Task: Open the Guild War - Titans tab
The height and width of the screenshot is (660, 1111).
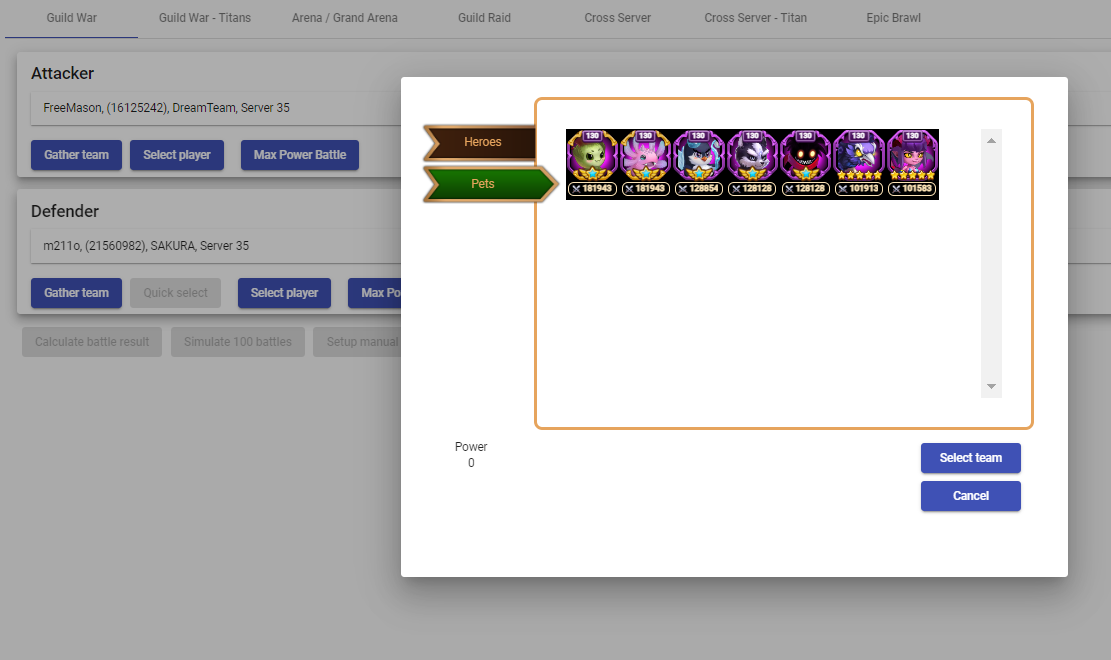Action: (x=205, y=18)
